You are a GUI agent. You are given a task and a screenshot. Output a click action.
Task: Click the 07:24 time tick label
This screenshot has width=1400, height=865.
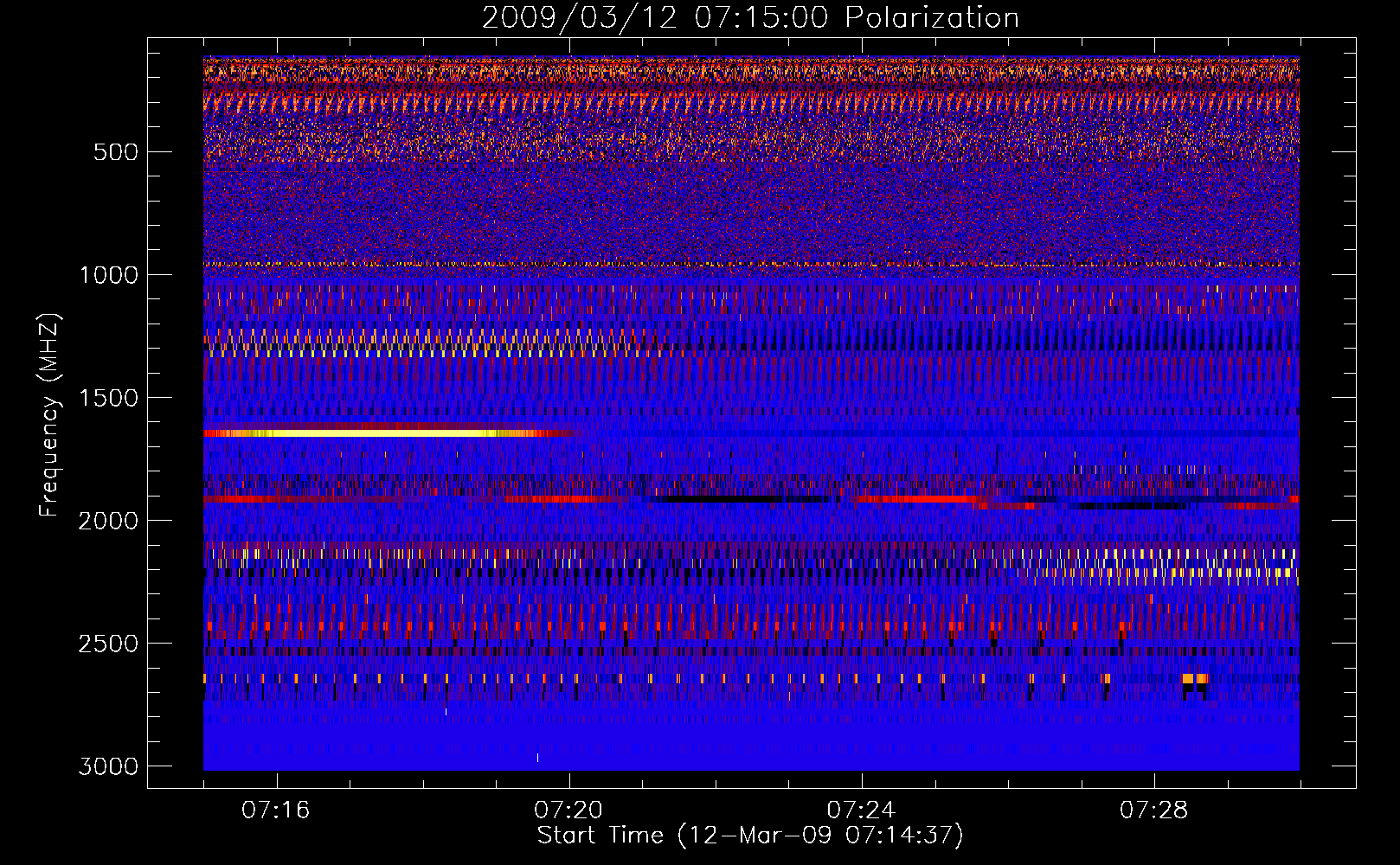click(x=861, y=811)
